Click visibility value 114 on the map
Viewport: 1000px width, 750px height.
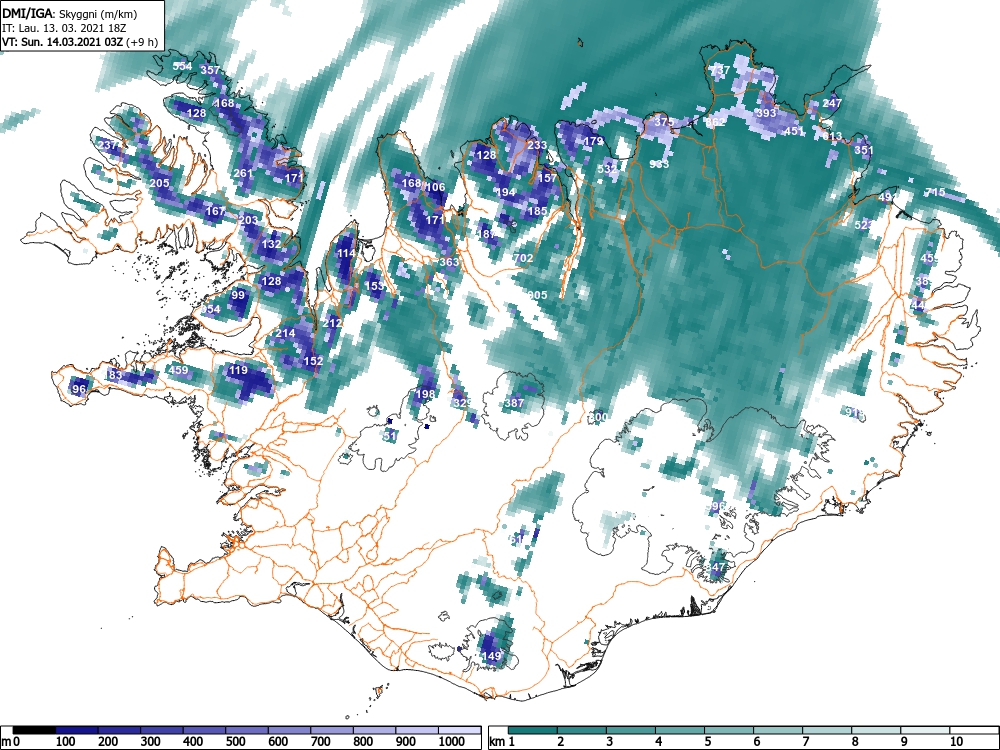tap(346, 253)
